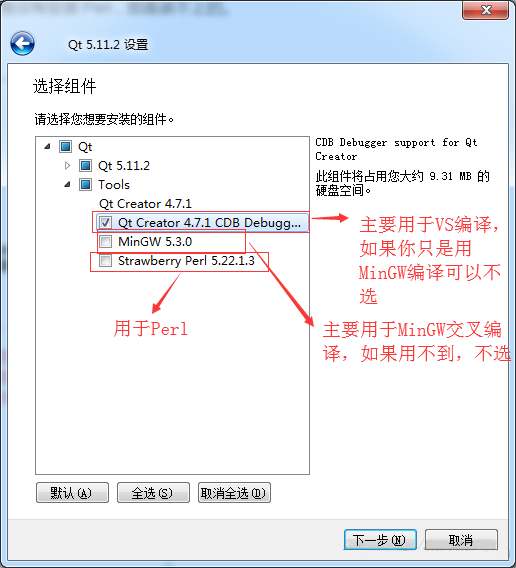Select the Qt 5.11.2 tree label
Viewport: 516px width, 568px height.
point(124,166)
